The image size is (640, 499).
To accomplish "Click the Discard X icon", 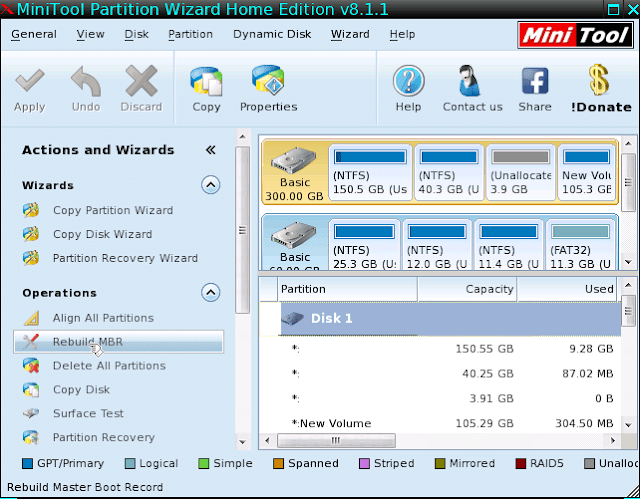I will [141, 80].
